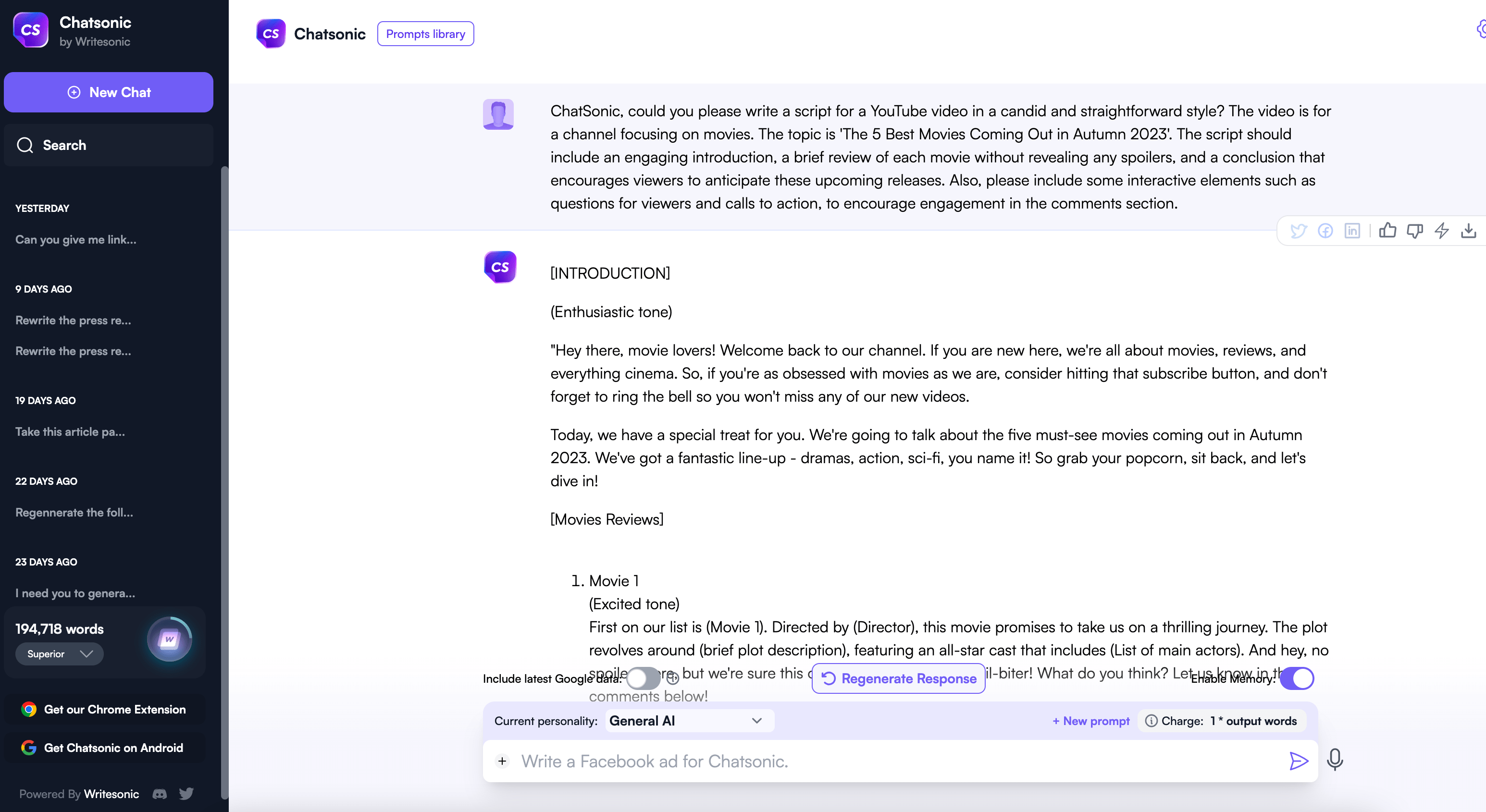Toggle the Enable Memory switch
Image resolution: width=1486 pixels, height=812 pixels.
[x=1297, y=678]
